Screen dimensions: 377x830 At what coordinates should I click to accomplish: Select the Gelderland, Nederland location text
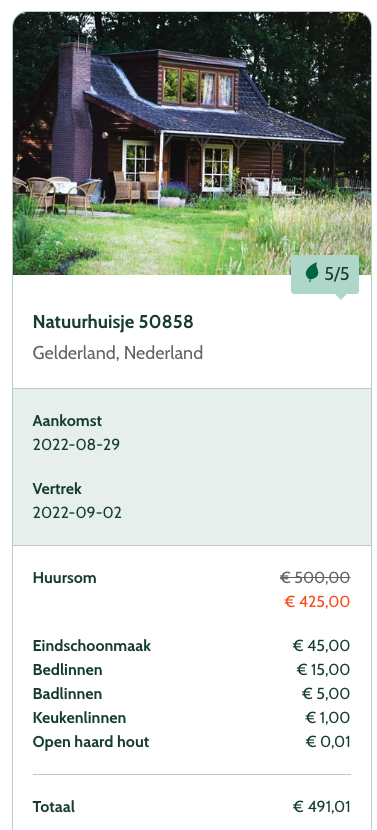click(118, 353)
